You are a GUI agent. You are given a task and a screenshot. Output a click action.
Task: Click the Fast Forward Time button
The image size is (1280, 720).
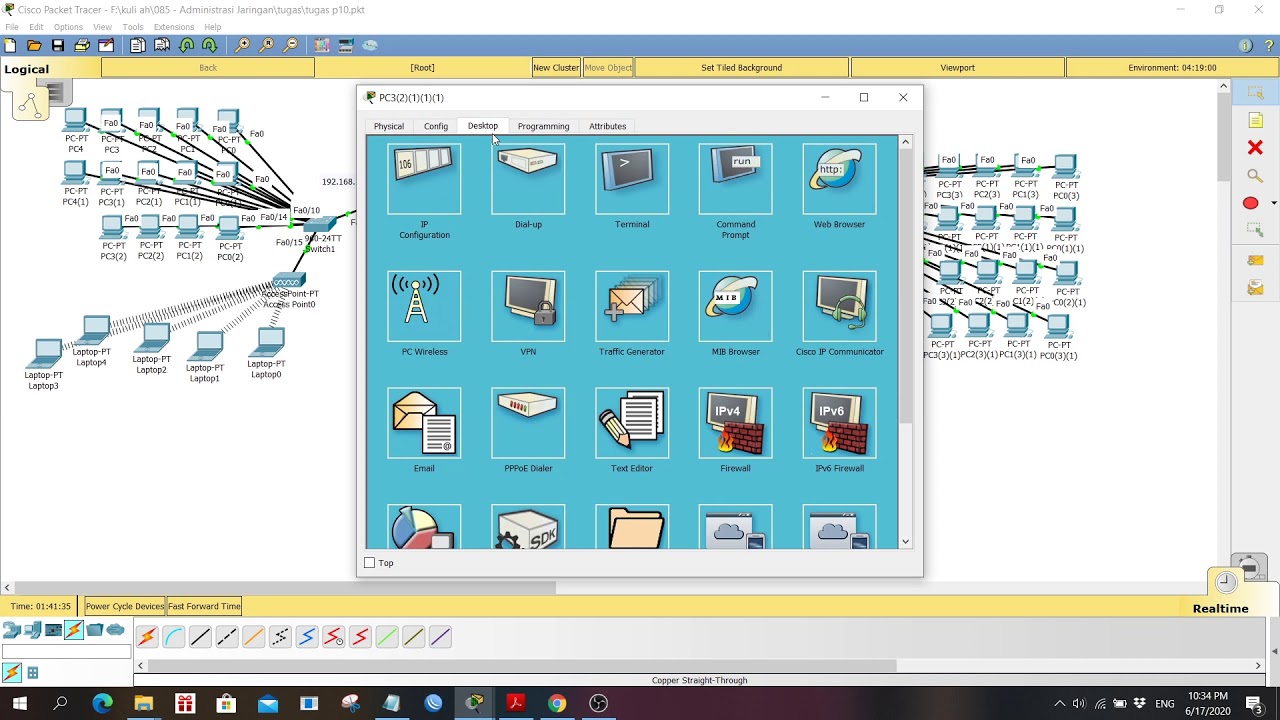204,606
